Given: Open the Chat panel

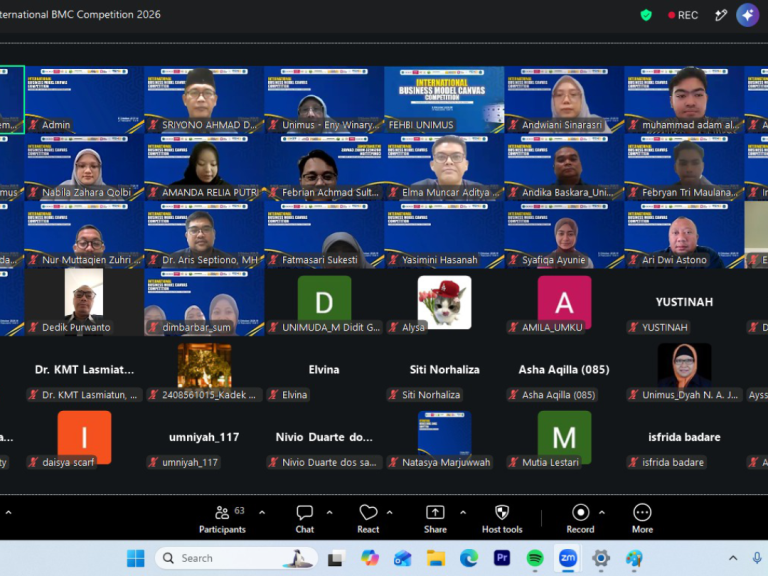Looking at the screenshot, I should coord(304,519).
